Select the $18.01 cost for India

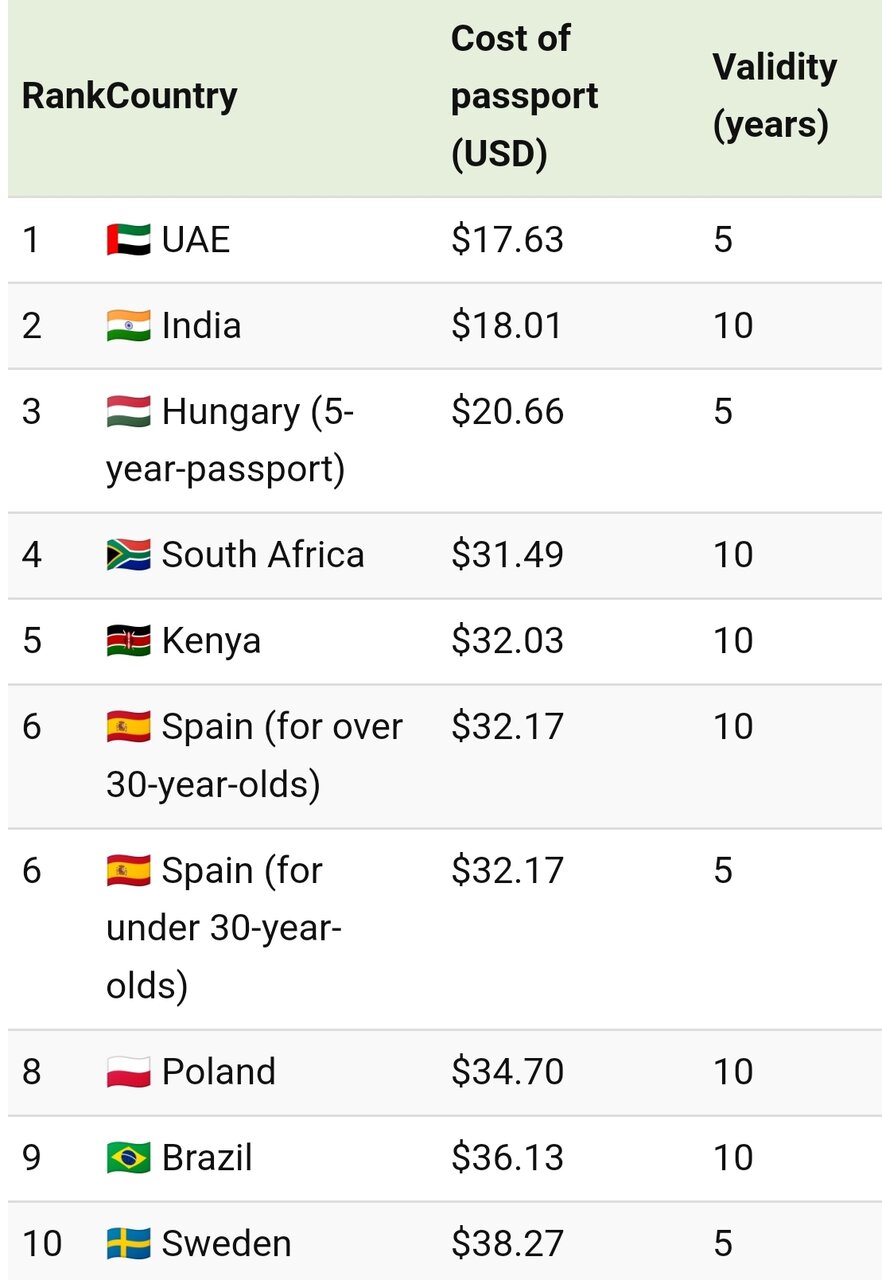click(x=507, y=326)
